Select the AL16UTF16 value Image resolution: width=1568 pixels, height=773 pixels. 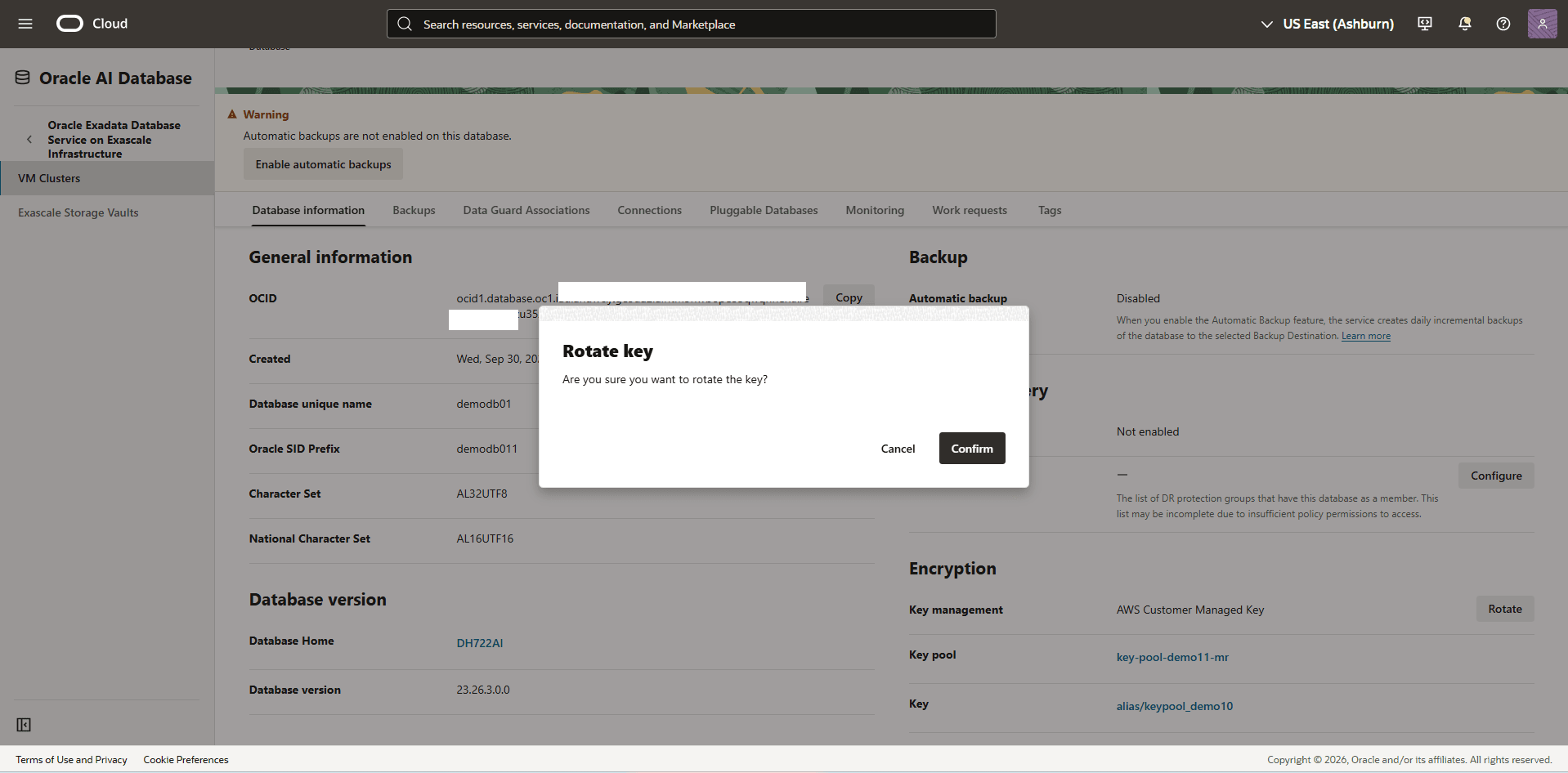coord(485,538)
